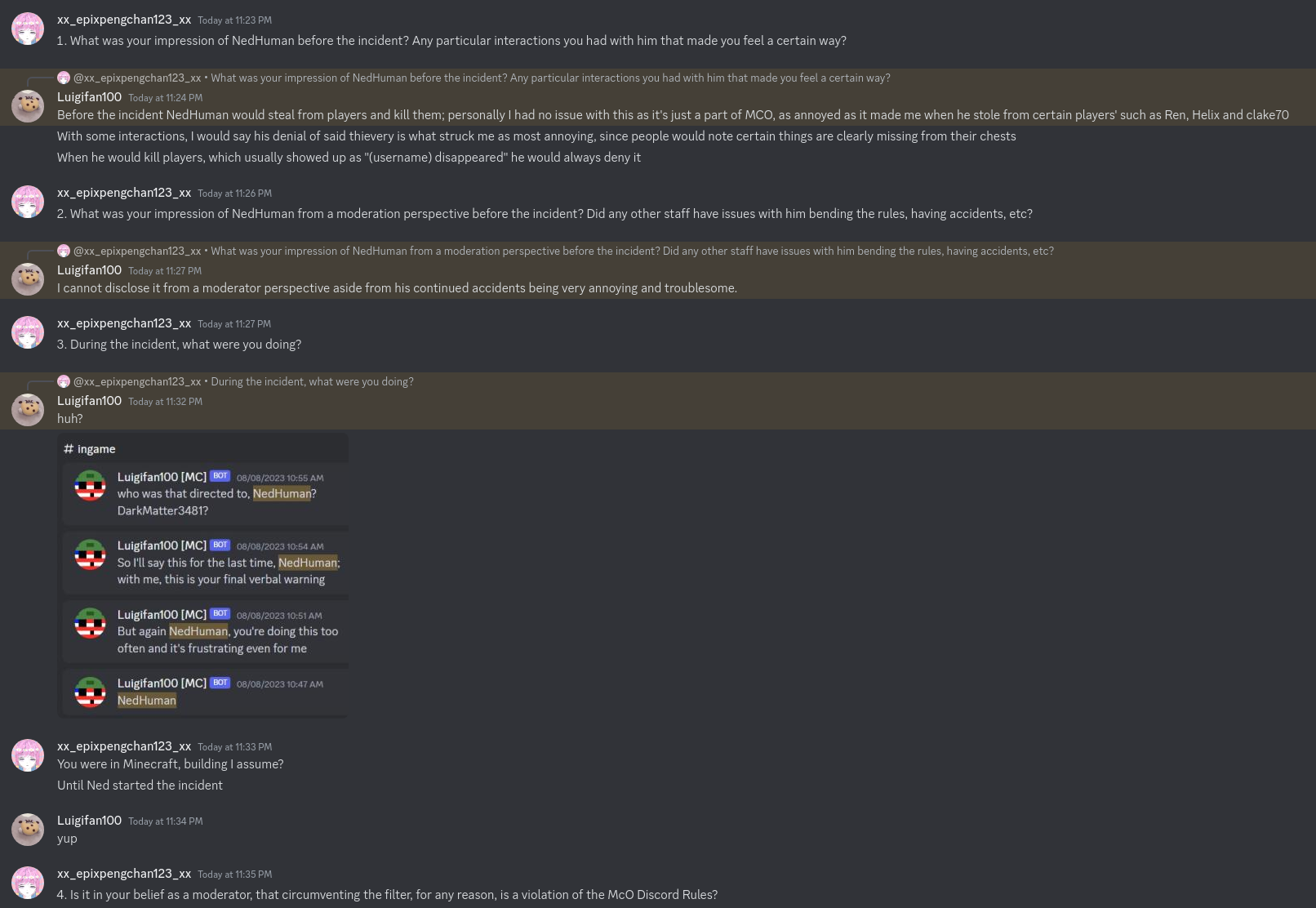Click the Luigifan100 [MC] name at 10:51 AM
This screenshot has height=908, width=1316.
click(162, 614)
